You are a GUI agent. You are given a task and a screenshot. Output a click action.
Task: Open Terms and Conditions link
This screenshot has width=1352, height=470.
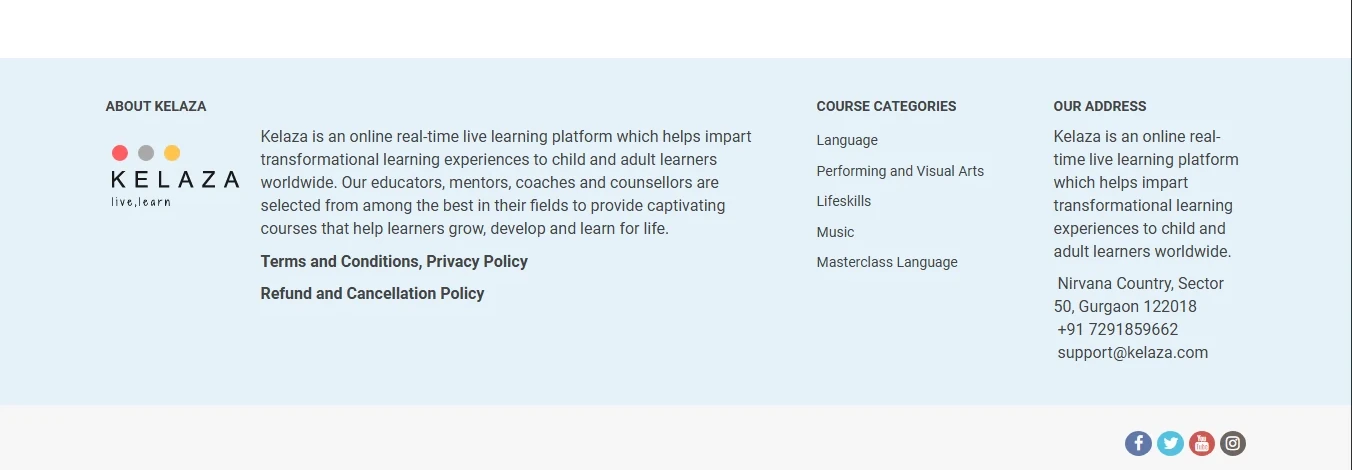pyautogui.click(x=339, y=261)
